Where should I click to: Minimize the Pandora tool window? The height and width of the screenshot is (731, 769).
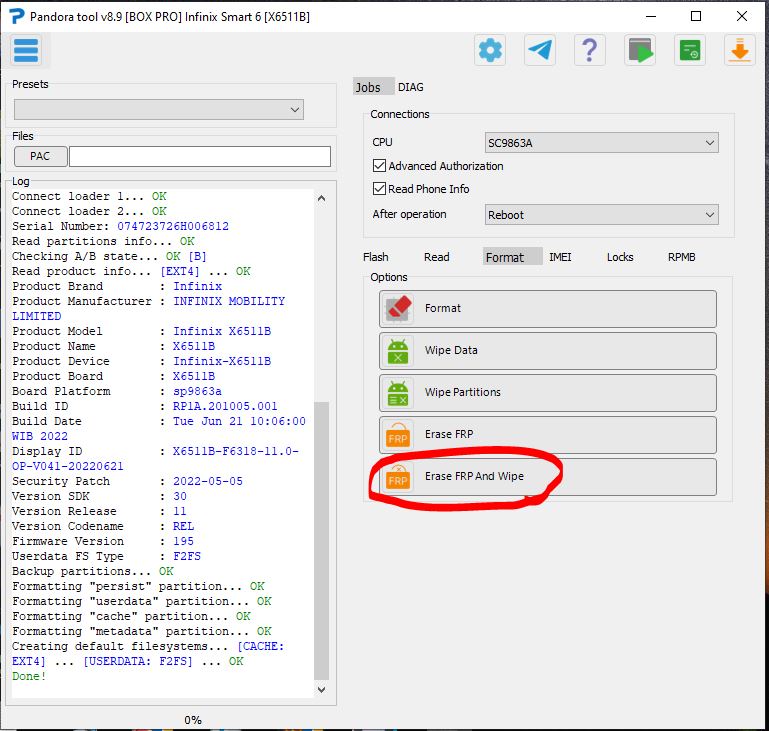point(651,16)
